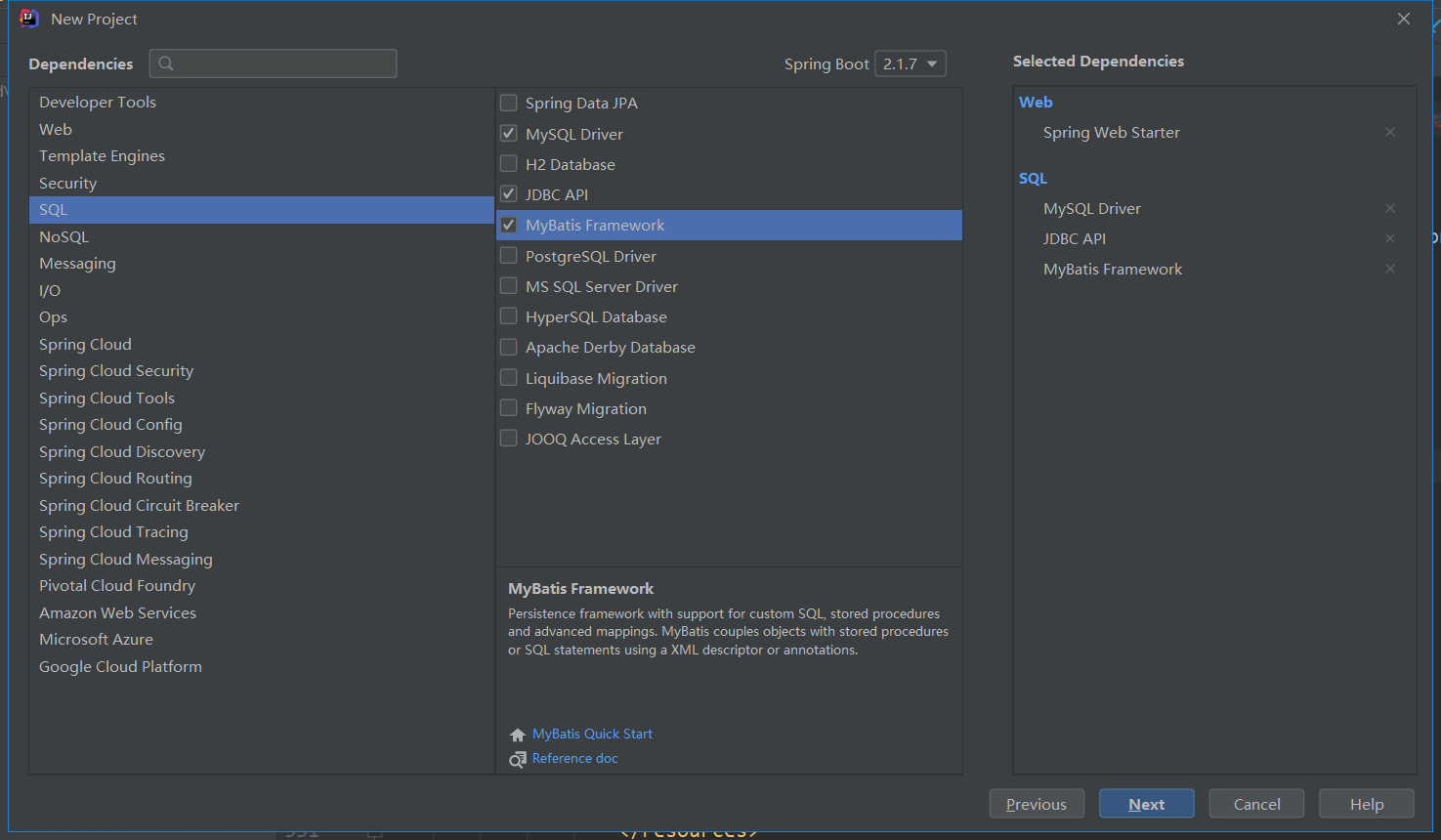
Task: Choose the Spring Cloud Config category
Action: (262, 425)
